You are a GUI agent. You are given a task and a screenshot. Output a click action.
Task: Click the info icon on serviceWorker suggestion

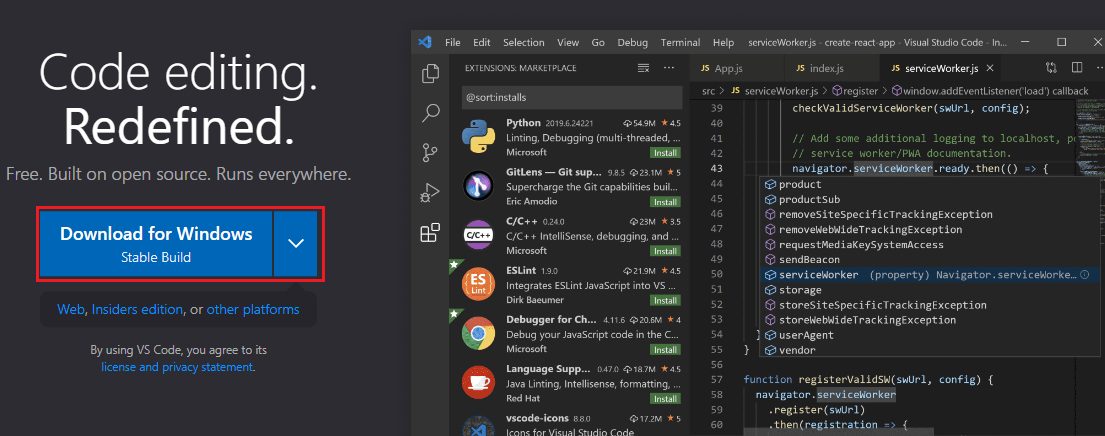(x=1085, y=275)
